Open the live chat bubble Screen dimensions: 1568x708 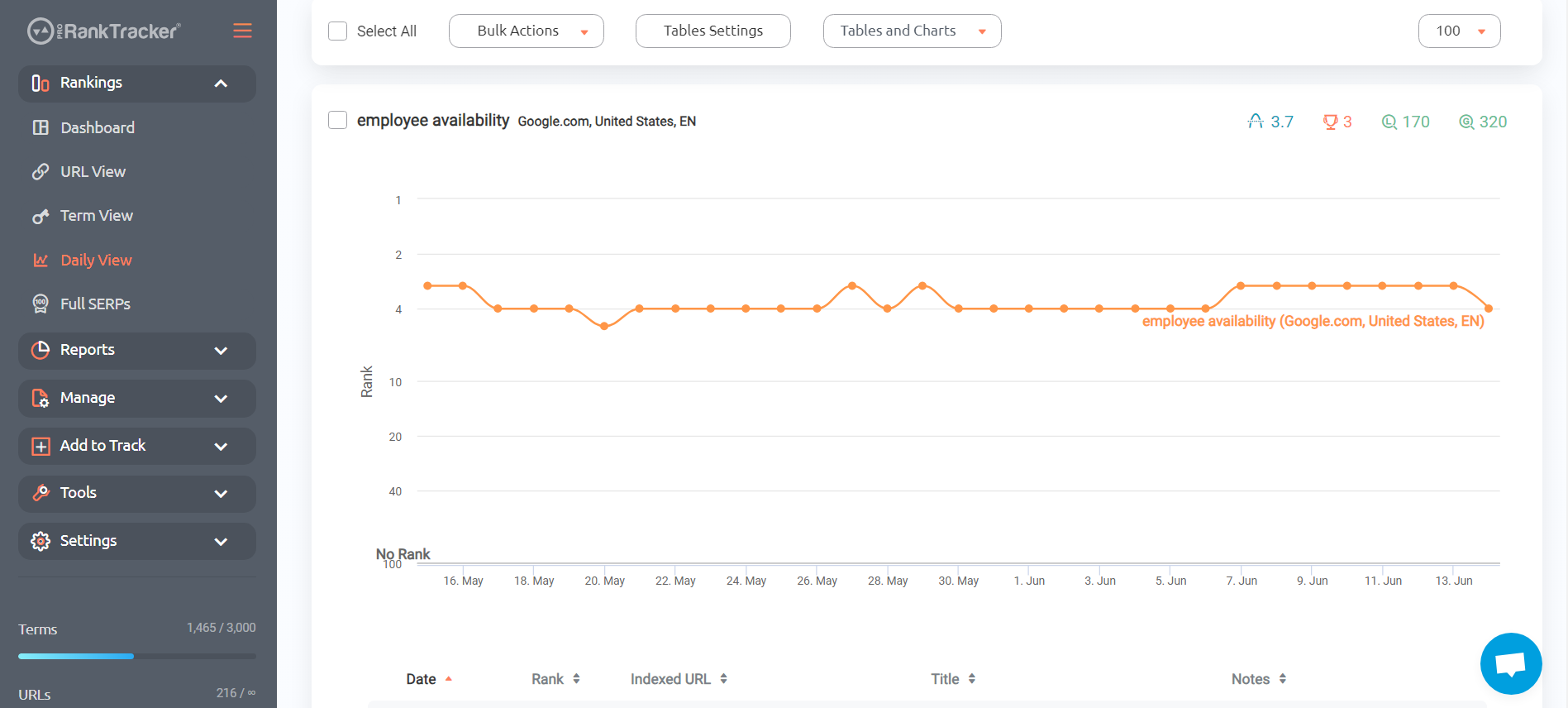pos(1510,663)
